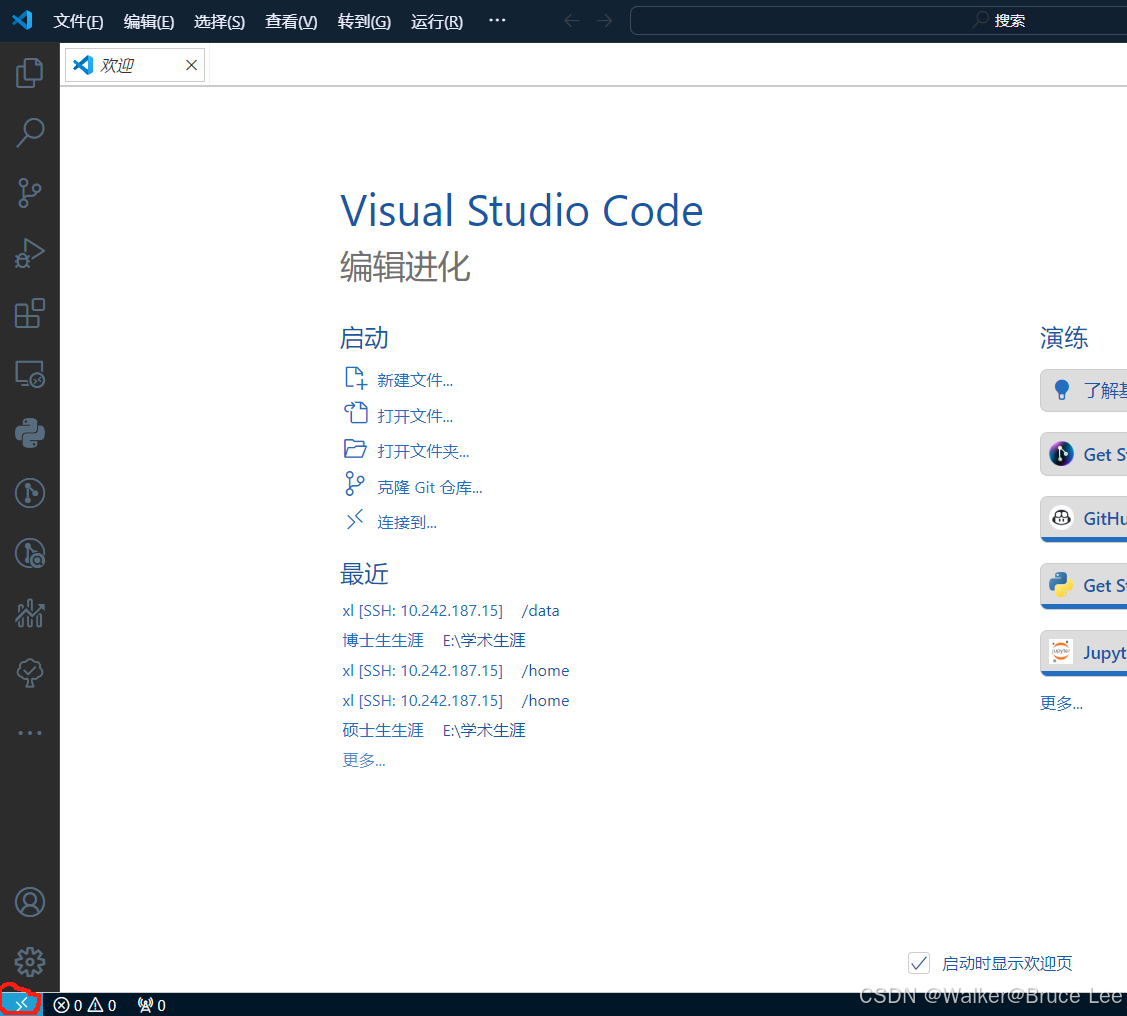This screenshot has width=1127, height=1016.
Task: Click 新建文件... link
Action: point(399,379)
